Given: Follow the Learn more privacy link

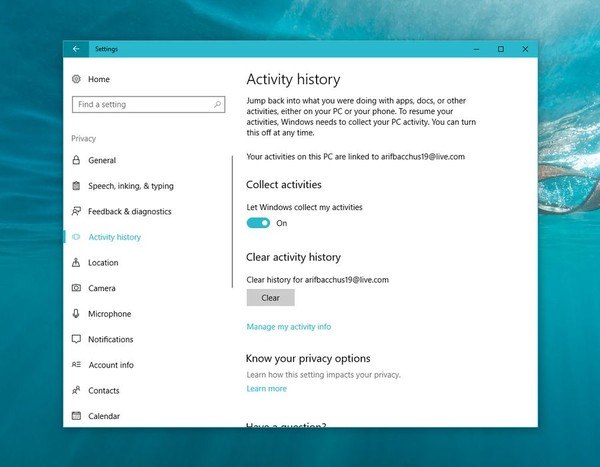Looking at the screenshot, I should click(266, 389).
